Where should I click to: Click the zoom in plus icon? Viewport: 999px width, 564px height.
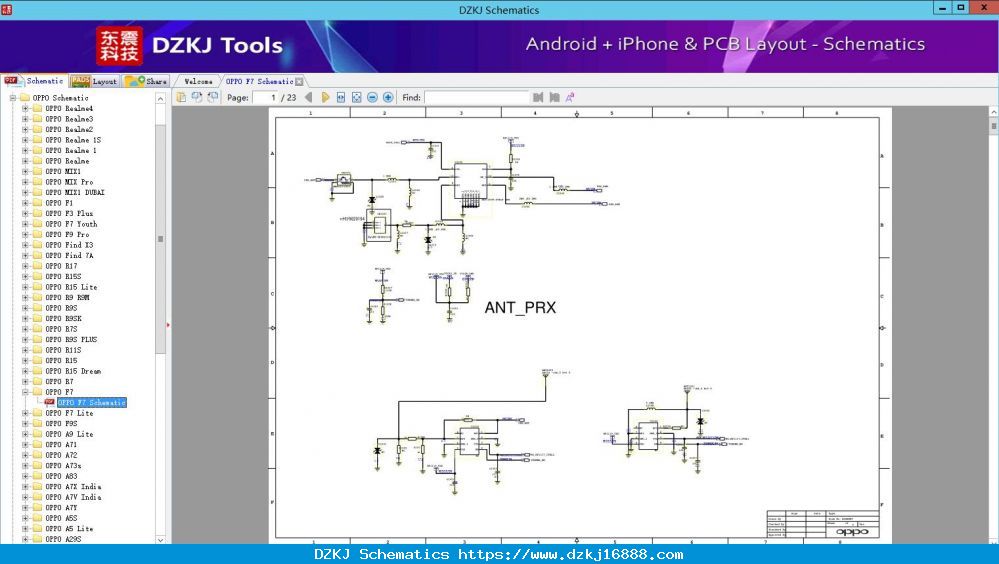(x=388, y=98)
